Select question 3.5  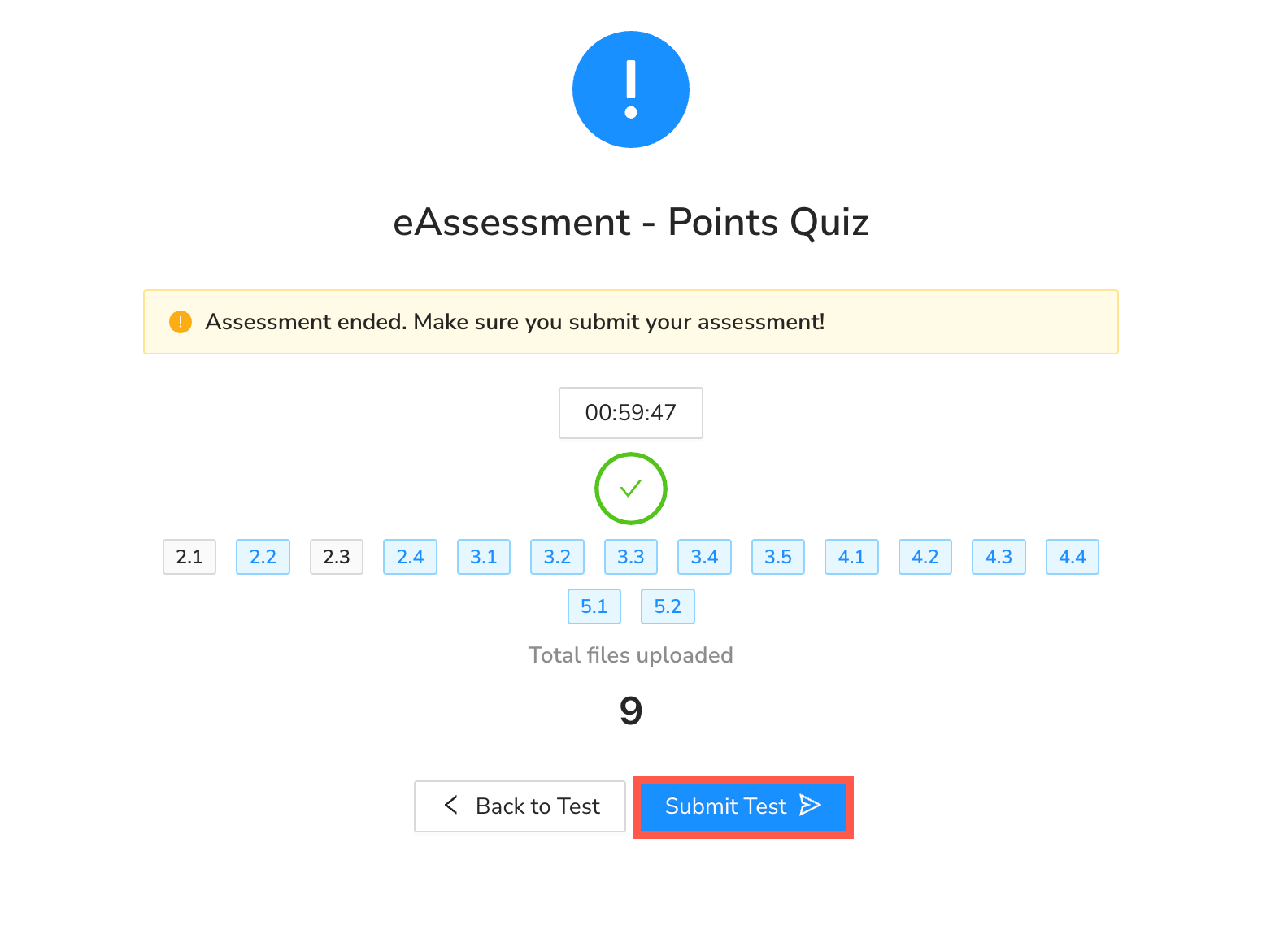pyautogui.click(x=777, y=557)
